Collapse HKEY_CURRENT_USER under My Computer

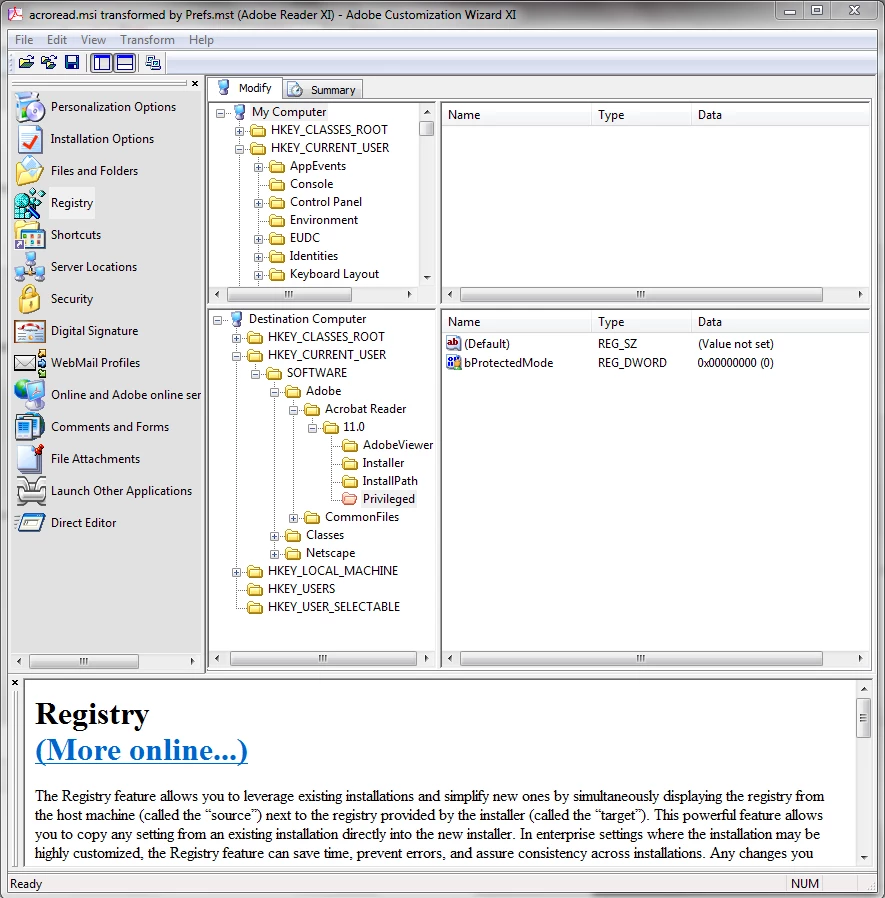coord(239,149)
